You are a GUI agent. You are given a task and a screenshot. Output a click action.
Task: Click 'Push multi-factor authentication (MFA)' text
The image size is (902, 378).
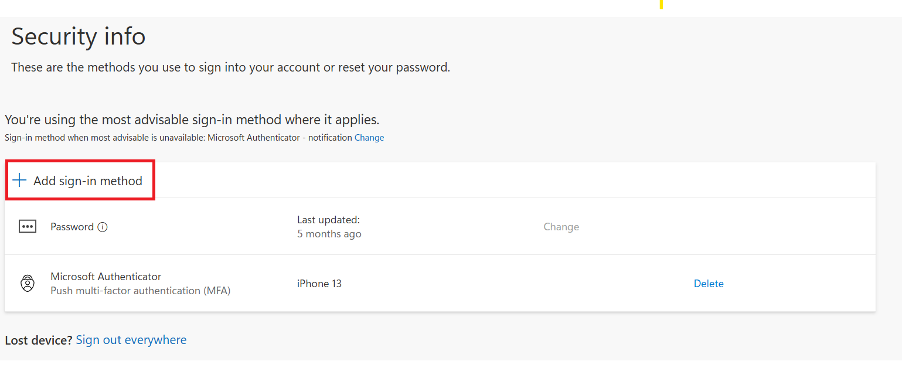(140, 291)
